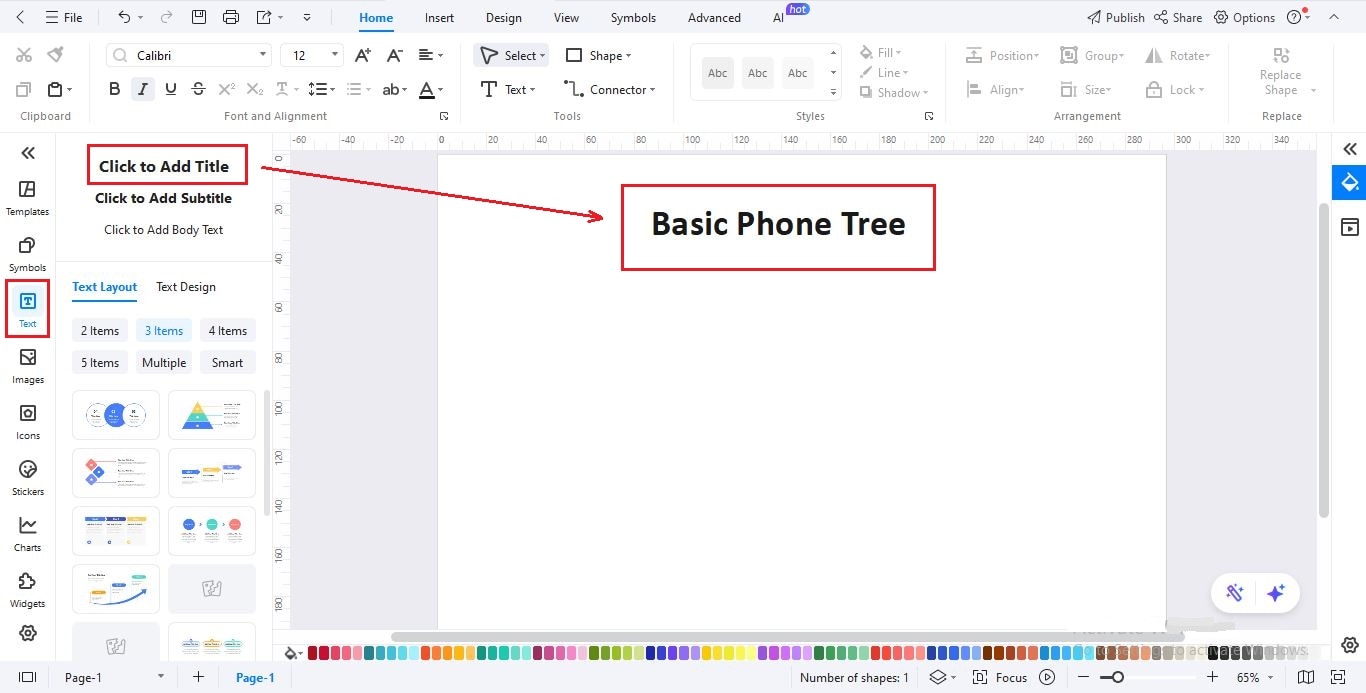Pick the black color swatch in palette
Screen dimensions: 1366x693
(1214, 652)
